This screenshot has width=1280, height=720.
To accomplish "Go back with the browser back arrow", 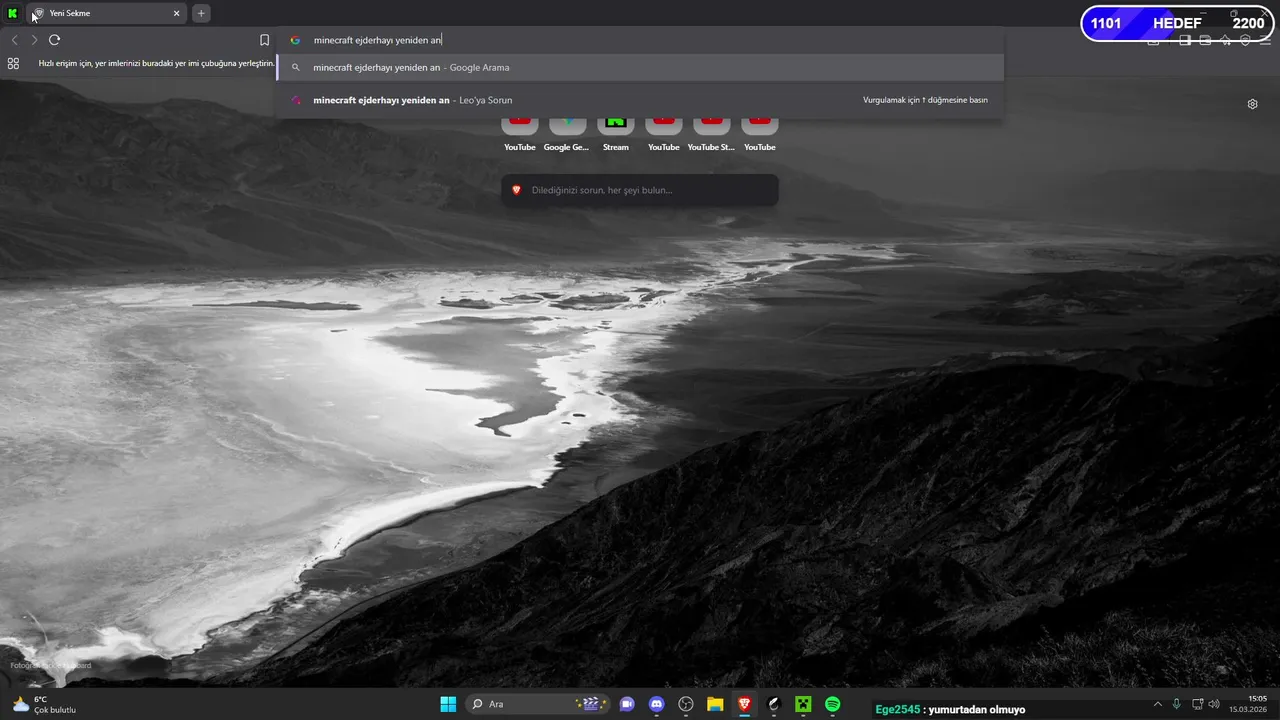I will pyautogui.click(x=14, y=40).
